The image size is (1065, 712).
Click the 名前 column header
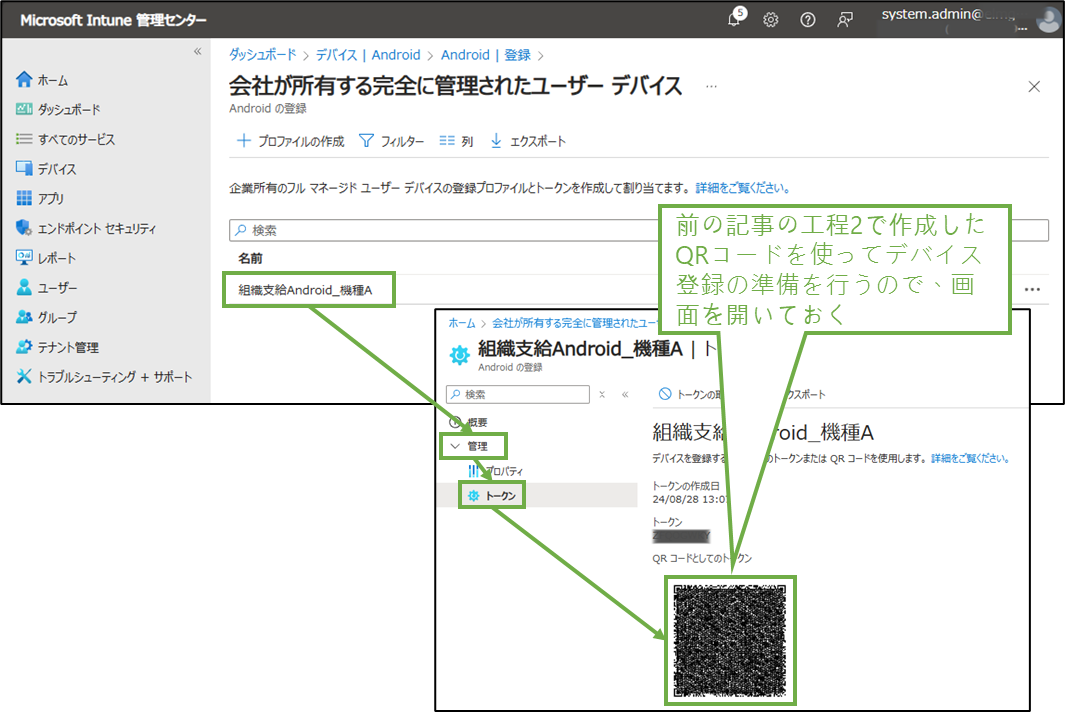(250, 258)
